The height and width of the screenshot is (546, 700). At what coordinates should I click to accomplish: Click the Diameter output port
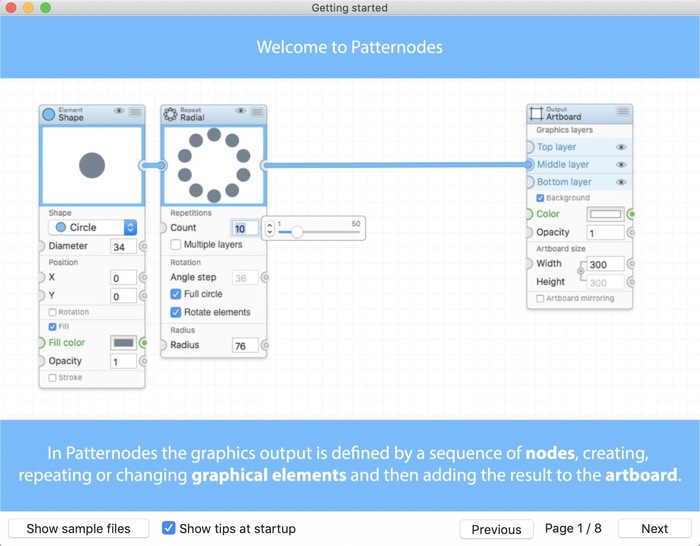(x=143, y=246)
